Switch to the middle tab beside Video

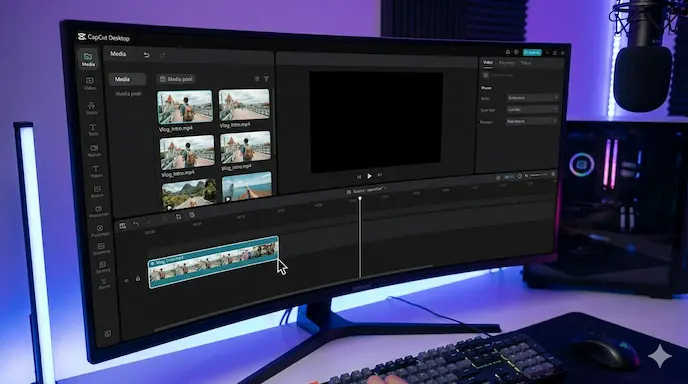506,63
